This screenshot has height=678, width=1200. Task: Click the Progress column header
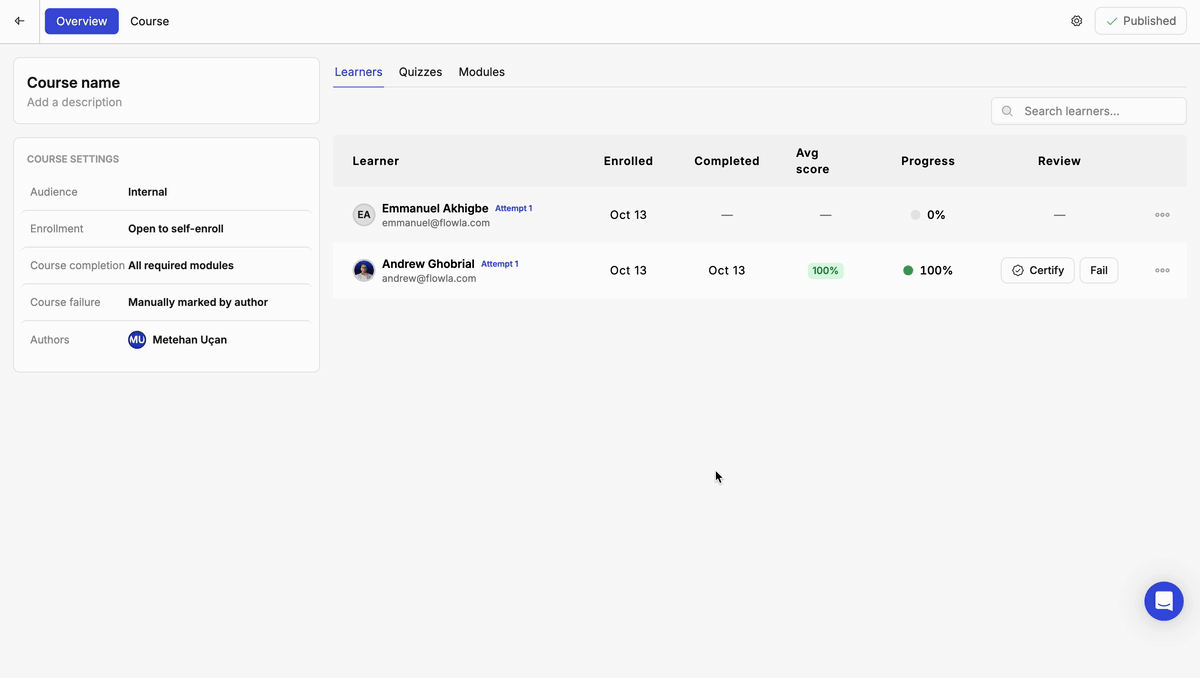point(928,161)
